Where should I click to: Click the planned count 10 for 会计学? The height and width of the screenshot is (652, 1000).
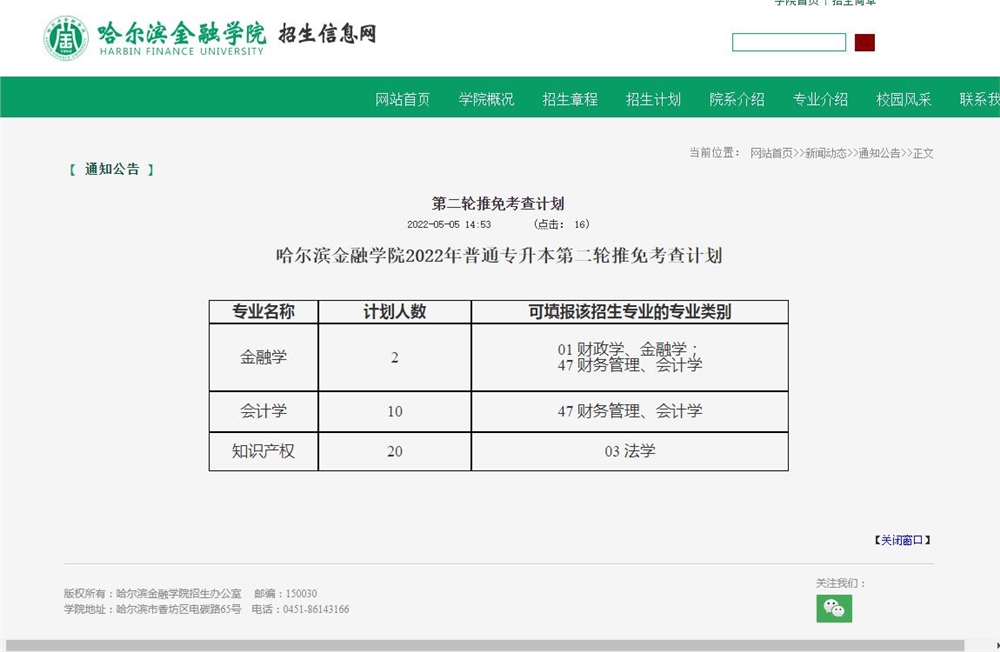pos(395,411)
